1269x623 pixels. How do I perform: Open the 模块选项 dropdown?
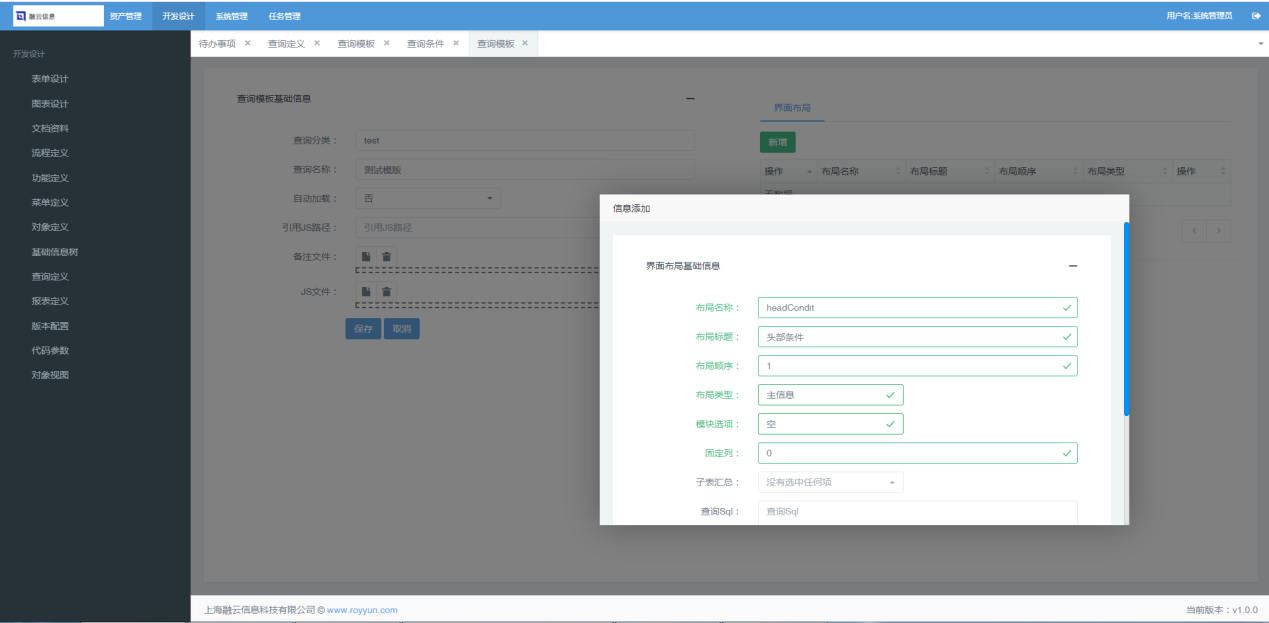[x=830, y=424]
